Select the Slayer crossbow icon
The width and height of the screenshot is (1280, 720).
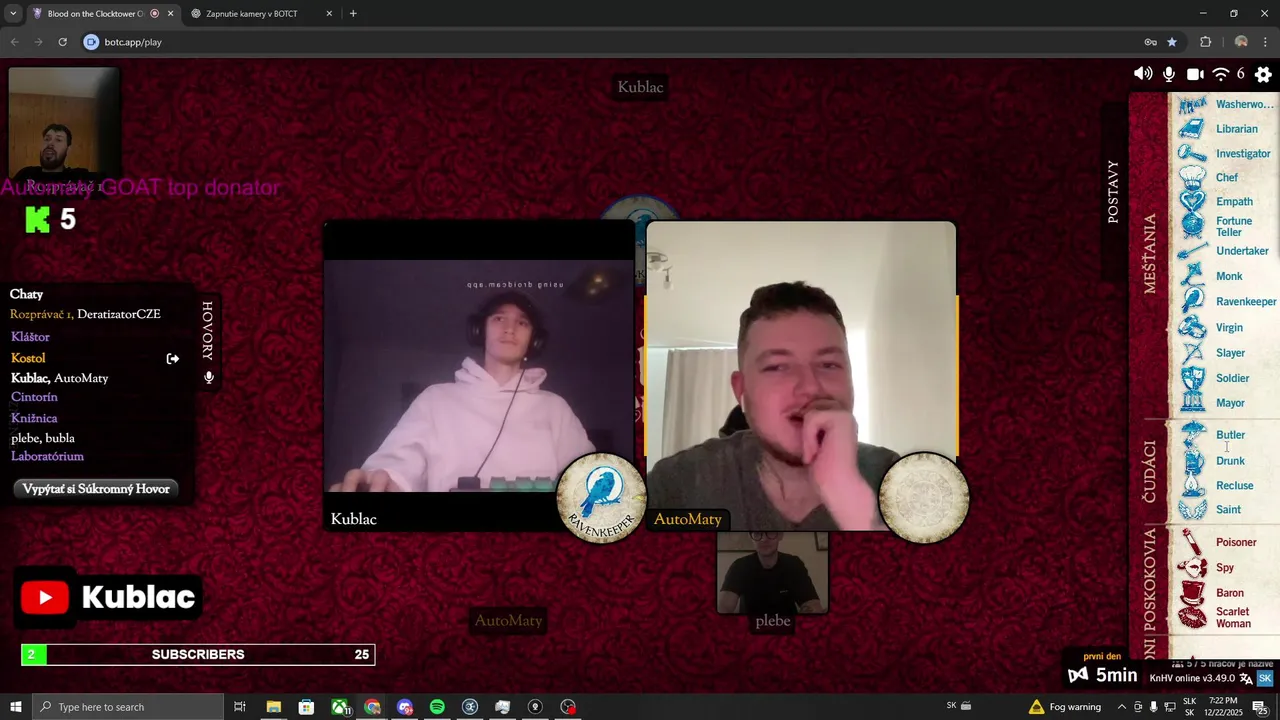1192,353
